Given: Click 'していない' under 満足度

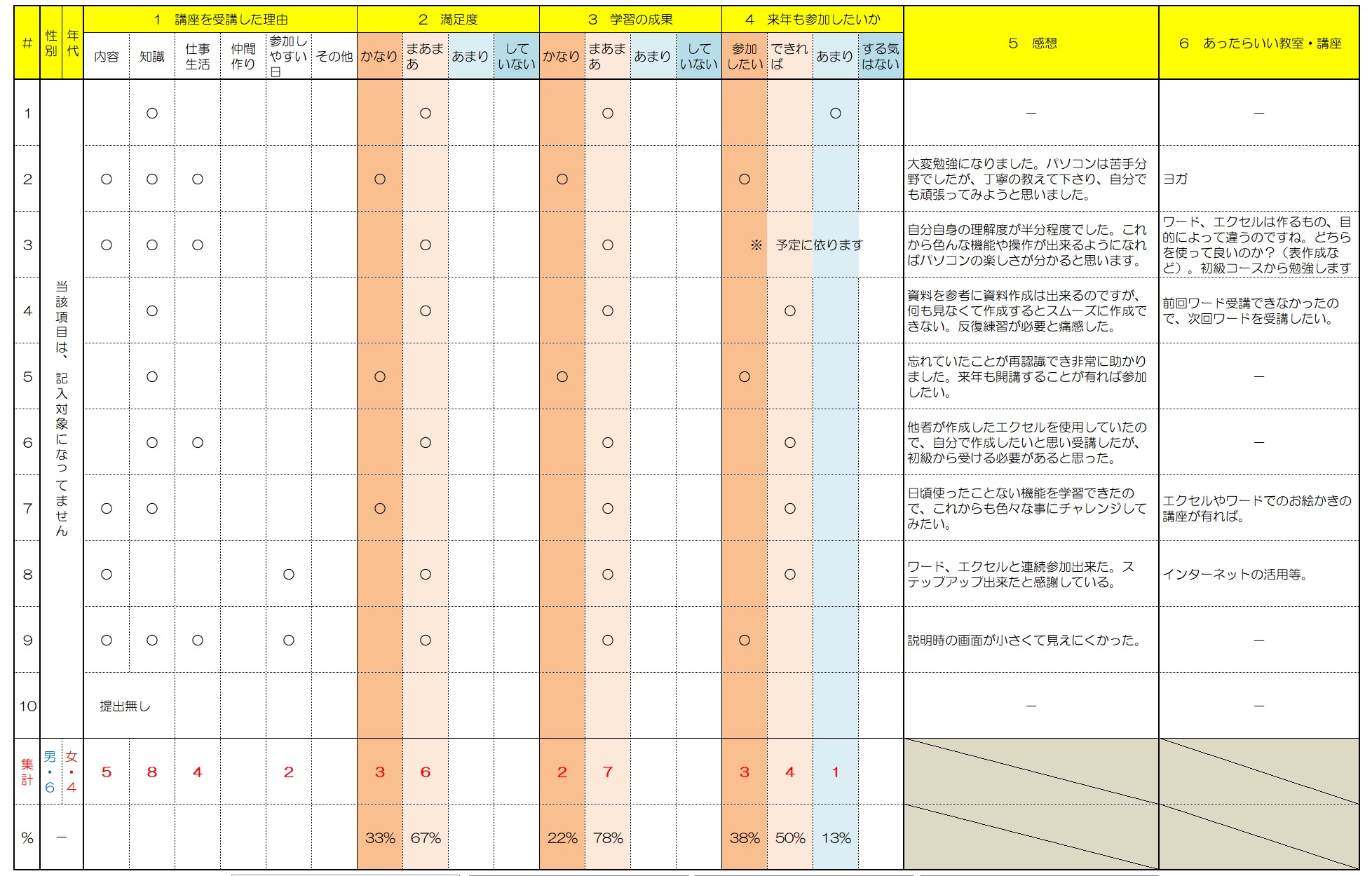Looking at the screenshot, I should coord(517,56).
